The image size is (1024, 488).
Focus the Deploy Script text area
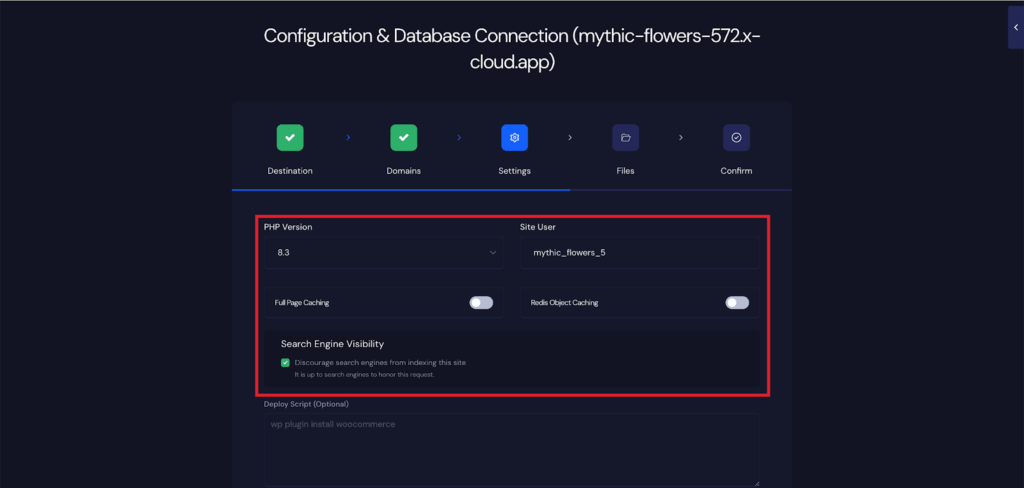[x=510, y=448]
